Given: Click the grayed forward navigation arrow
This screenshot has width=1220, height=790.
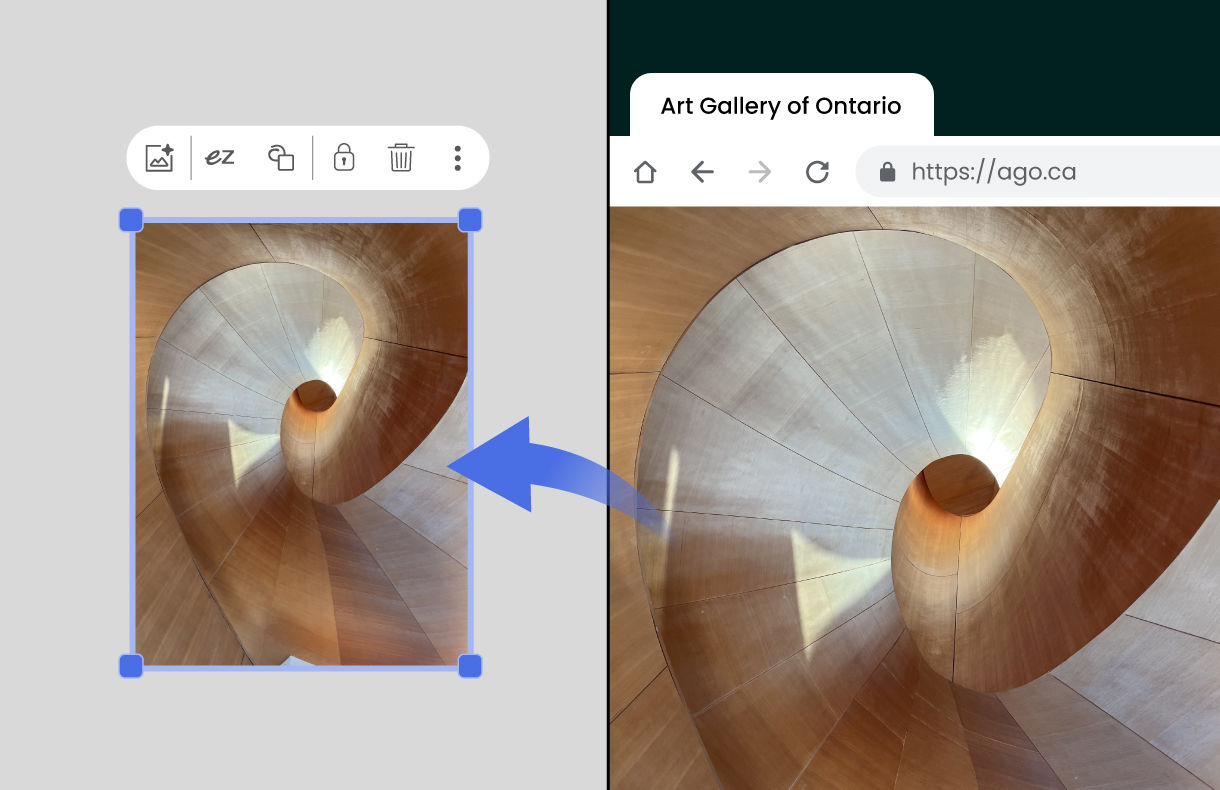Looking at the screenshot, I should coord(759,171).
